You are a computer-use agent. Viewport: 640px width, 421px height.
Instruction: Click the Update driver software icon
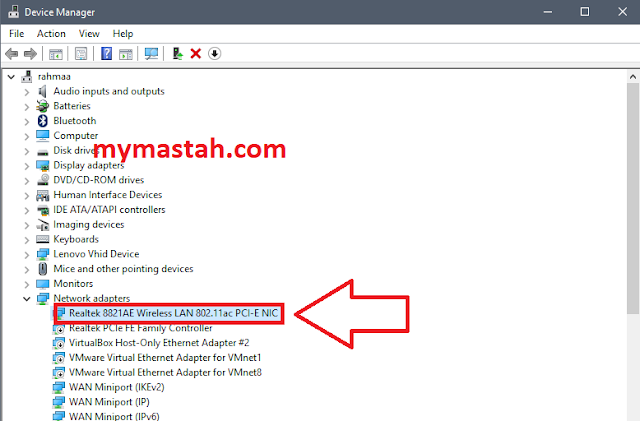click(x=177, y=53)
